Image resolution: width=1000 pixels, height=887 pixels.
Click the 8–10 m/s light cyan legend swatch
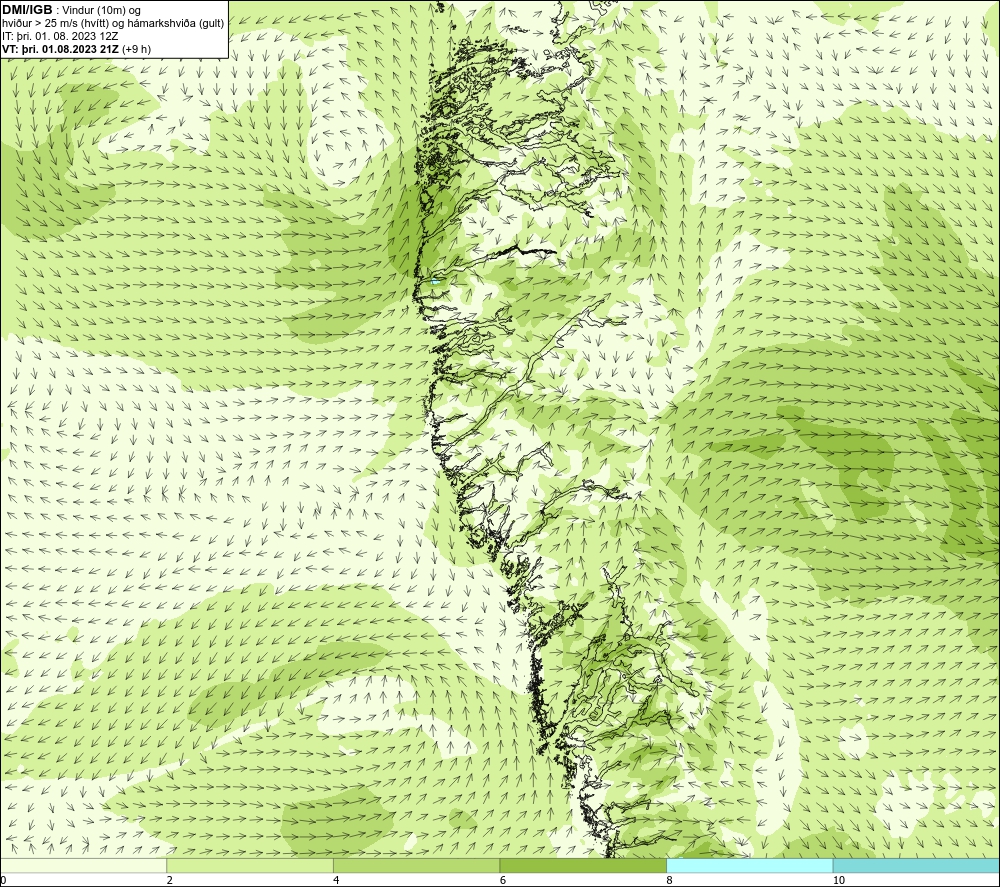[x=749, y=865]
